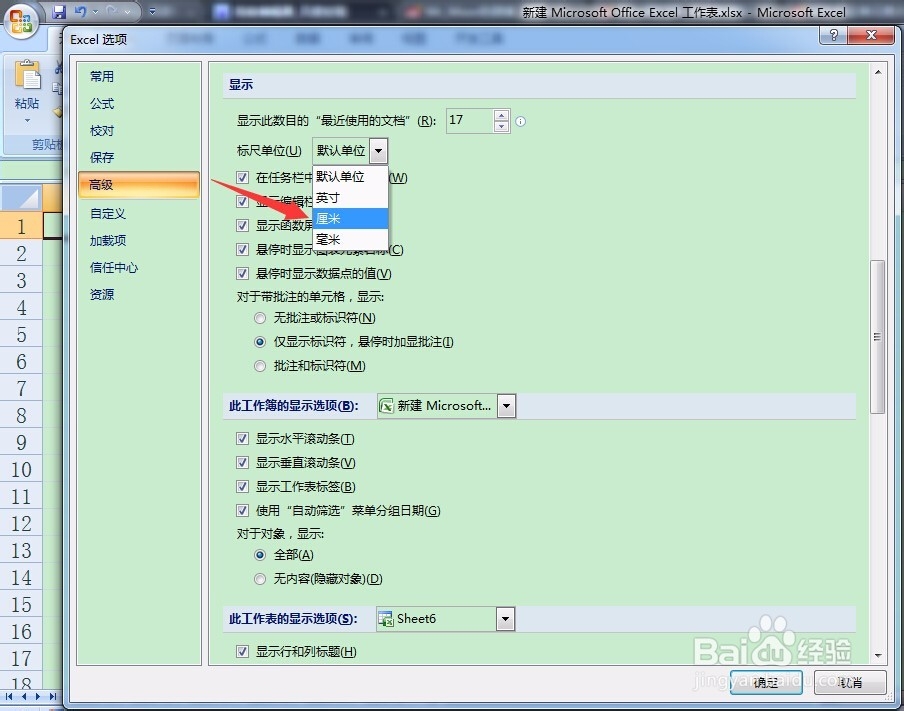Open the 粘贴 dropdown arrow

(27, 121)
